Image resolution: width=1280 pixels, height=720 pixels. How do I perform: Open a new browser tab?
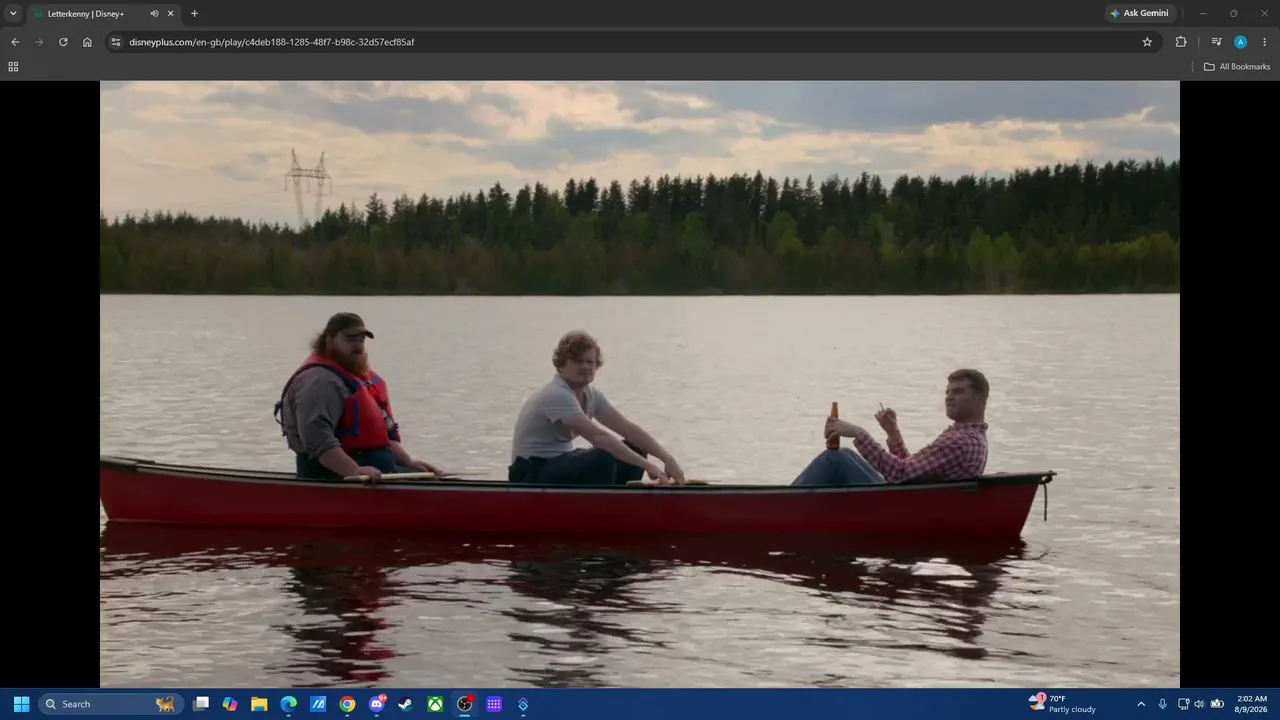(194, 13)
